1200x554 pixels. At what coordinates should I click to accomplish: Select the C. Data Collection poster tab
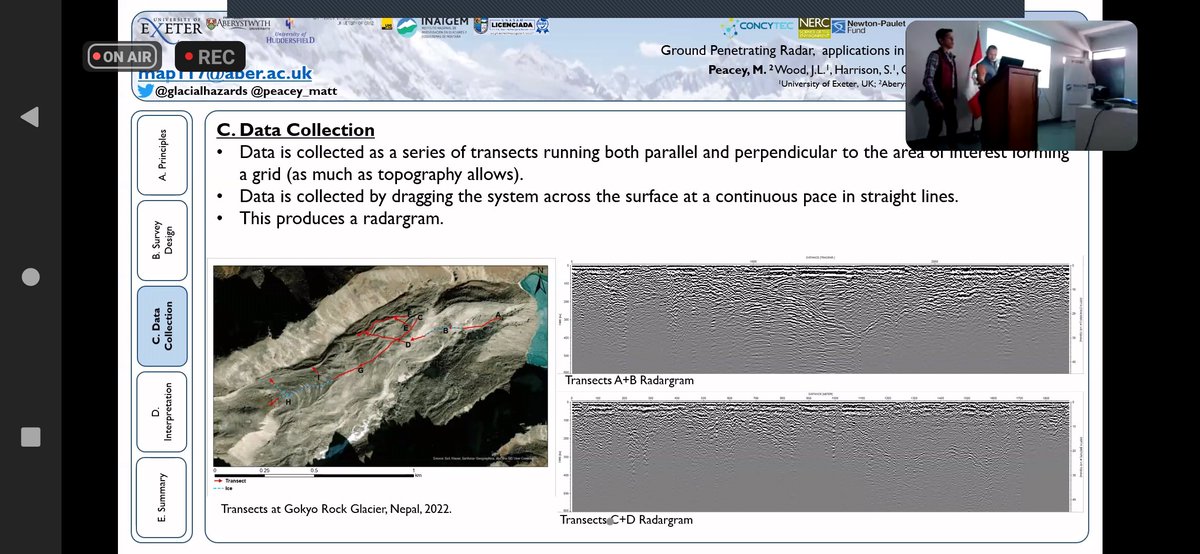(x=162, y=328)
